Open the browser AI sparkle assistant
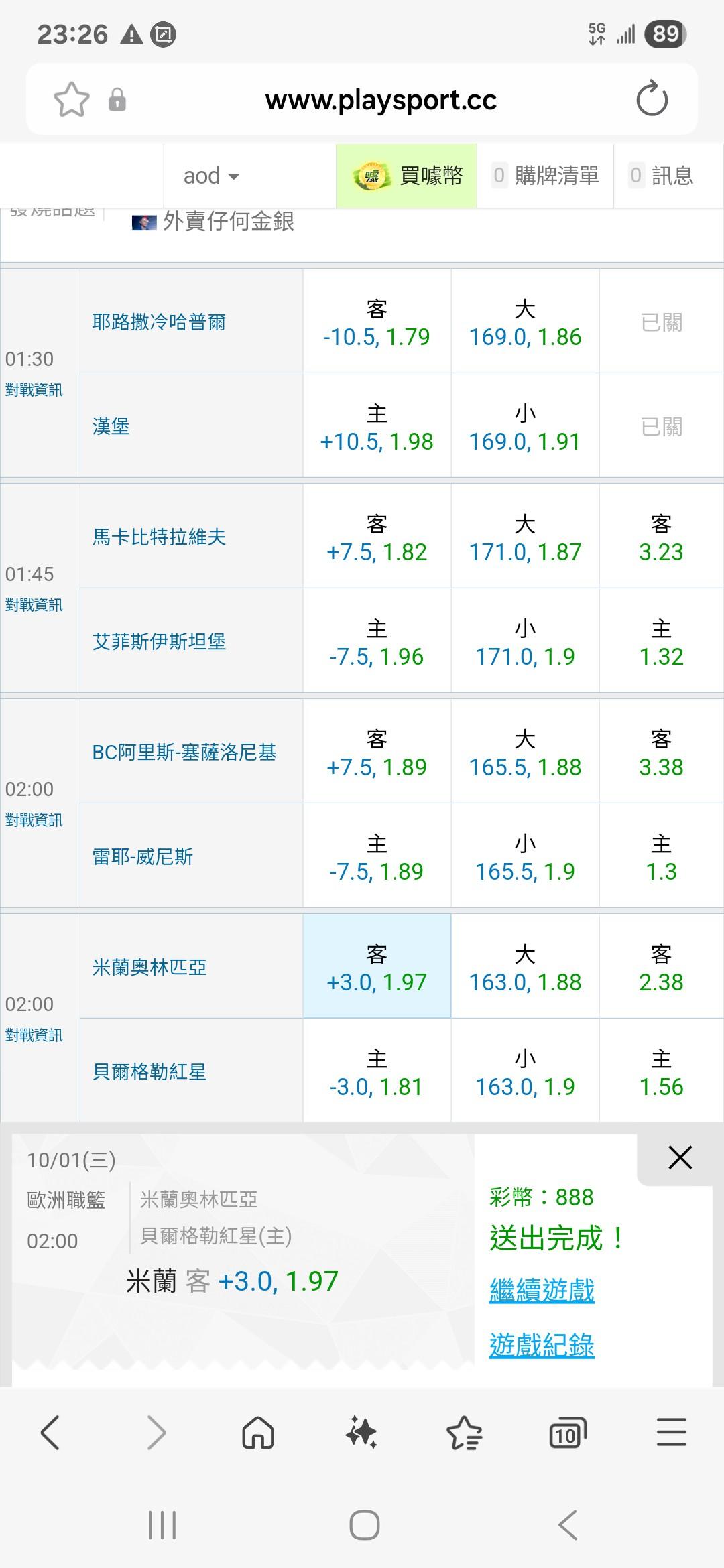This screenshot has height=1568, width=724. pyautogui.click(x=361, y=1433)
